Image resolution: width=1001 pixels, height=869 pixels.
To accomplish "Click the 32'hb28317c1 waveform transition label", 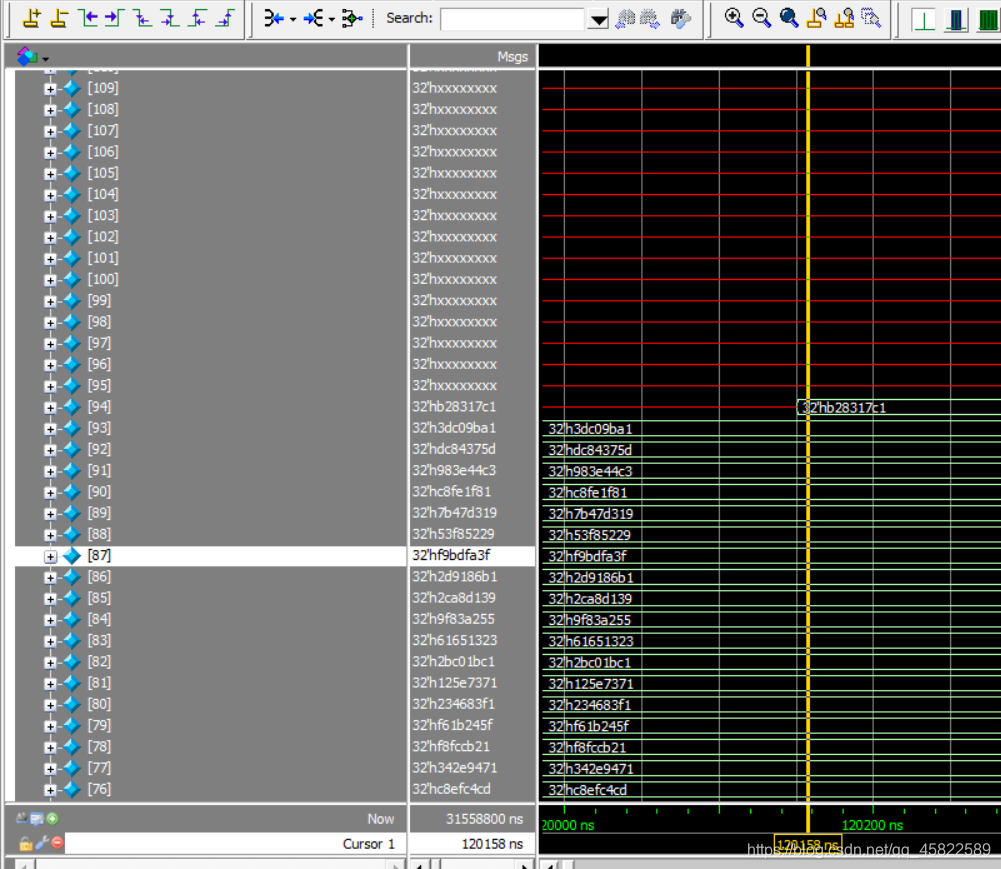I will [843, 407].
